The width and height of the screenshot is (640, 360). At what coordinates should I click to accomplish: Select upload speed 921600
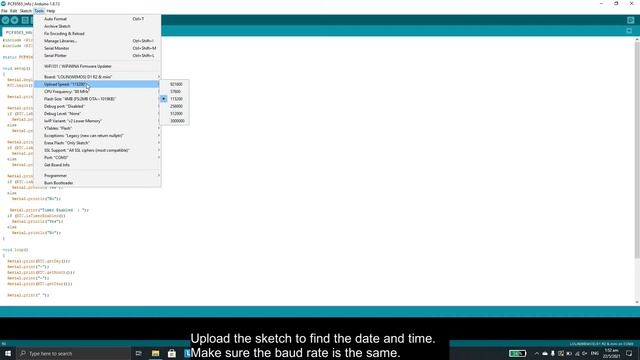coord(174,84)
